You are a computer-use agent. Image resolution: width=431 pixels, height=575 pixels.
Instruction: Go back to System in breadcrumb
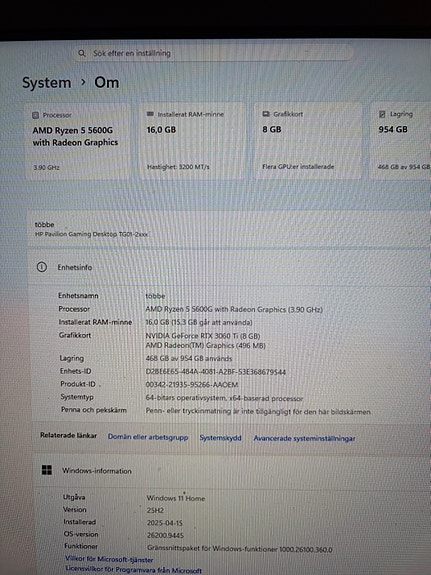47,83
